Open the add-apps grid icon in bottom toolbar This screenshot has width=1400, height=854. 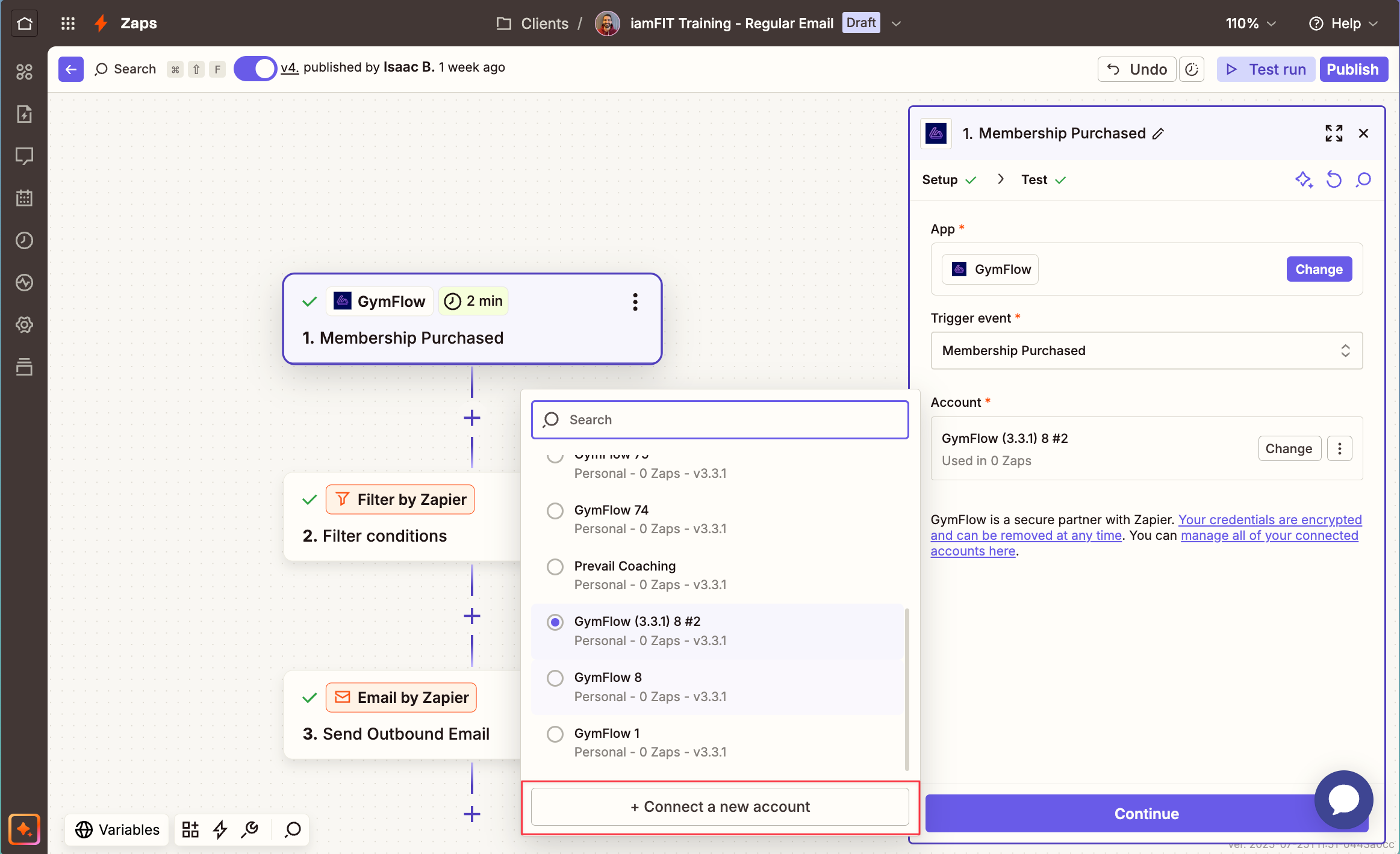(x=190, y=829)
